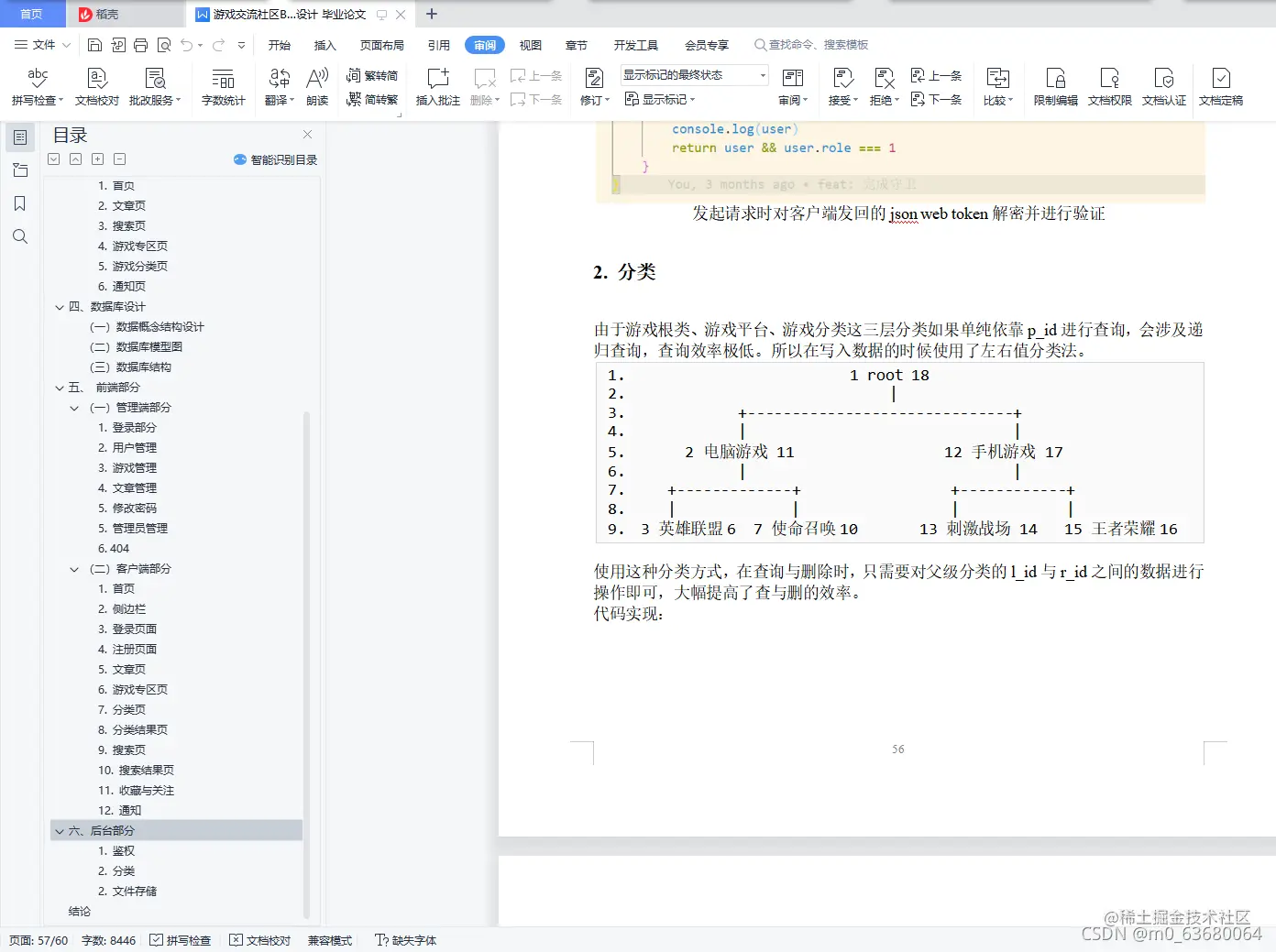Switch to the 开始 ribbon tab
Image resolution: width=1276 pixels, height=952 pixels.
click(280, 45)
